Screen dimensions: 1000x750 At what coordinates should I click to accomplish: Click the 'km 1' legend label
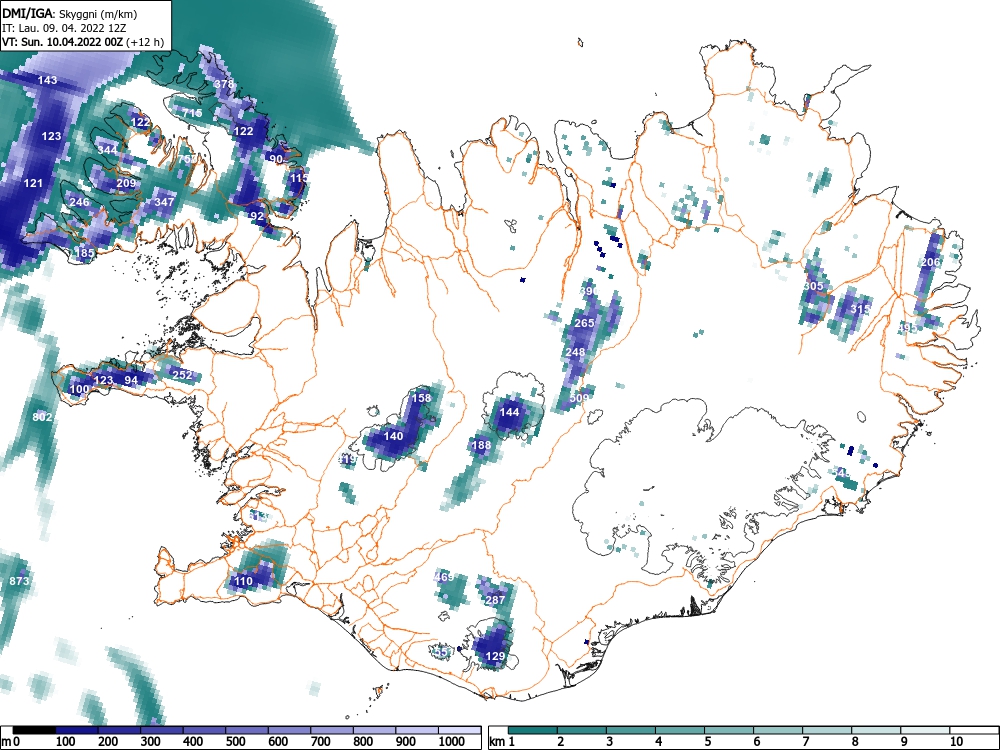pos(502,741)
